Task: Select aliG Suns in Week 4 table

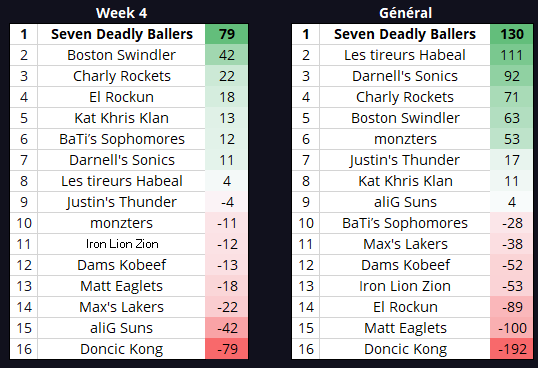Action: coord(121,328)
